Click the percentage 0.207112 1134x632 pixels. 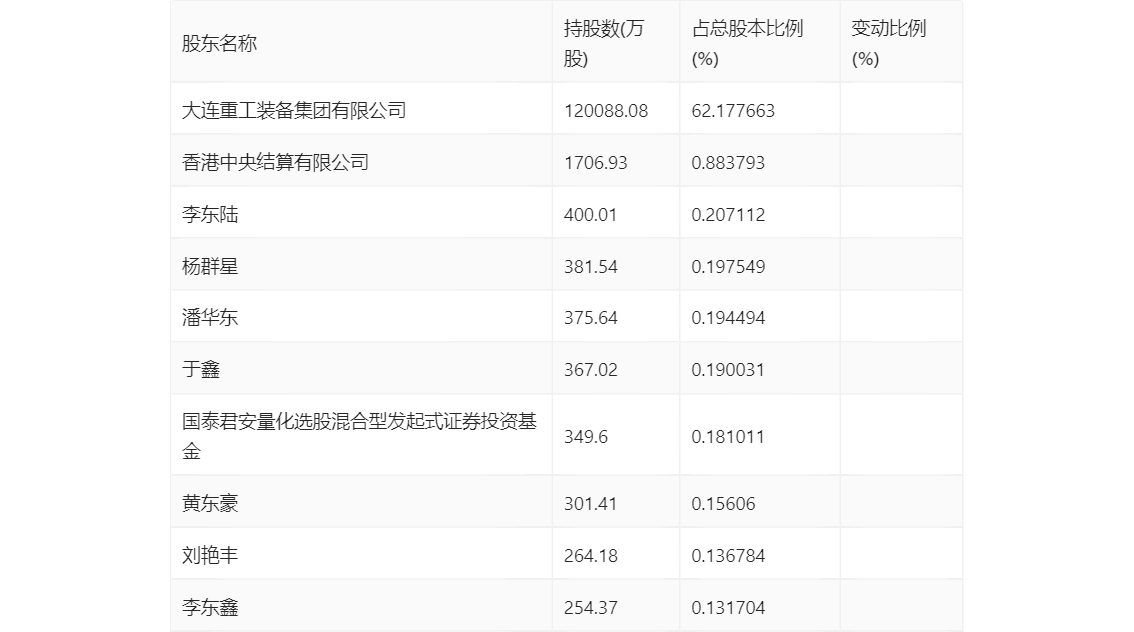click(728, 215)
